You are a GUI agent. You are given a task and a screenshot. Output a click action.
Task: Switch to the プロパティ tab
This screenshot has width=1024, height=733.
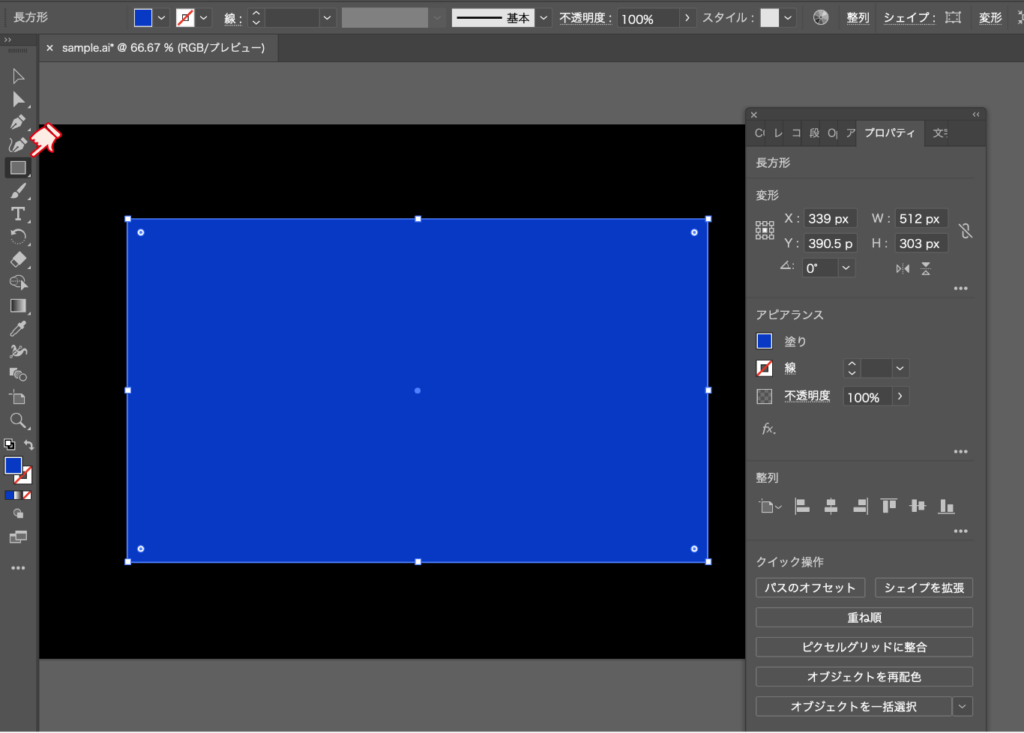889,133
